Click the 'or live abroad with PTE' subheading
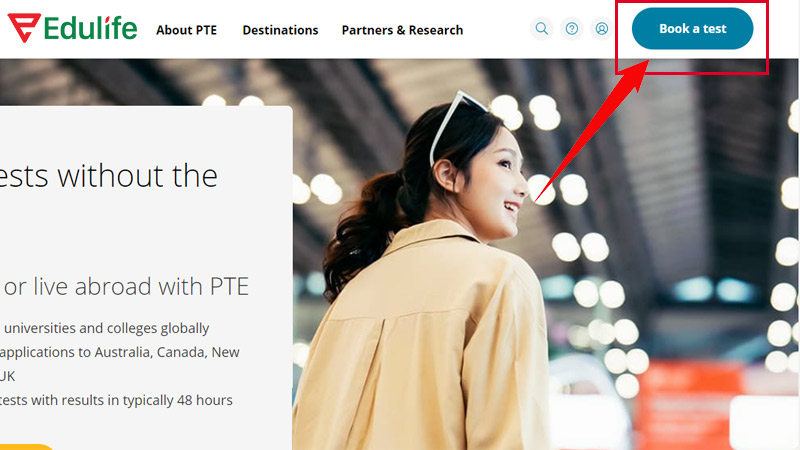Screen dimensions: 800x450 [126, 287]
